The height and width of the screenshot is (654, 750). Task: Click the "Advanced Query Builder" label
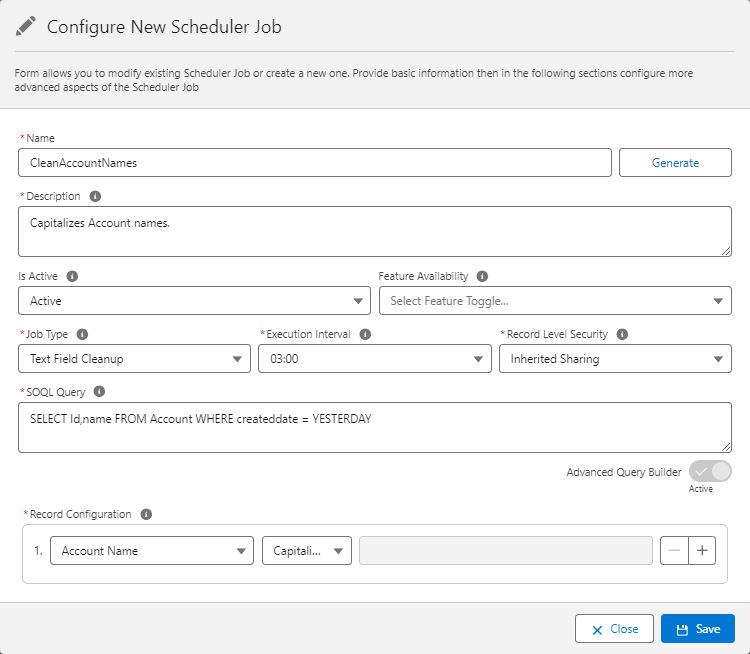coord(624,472)
